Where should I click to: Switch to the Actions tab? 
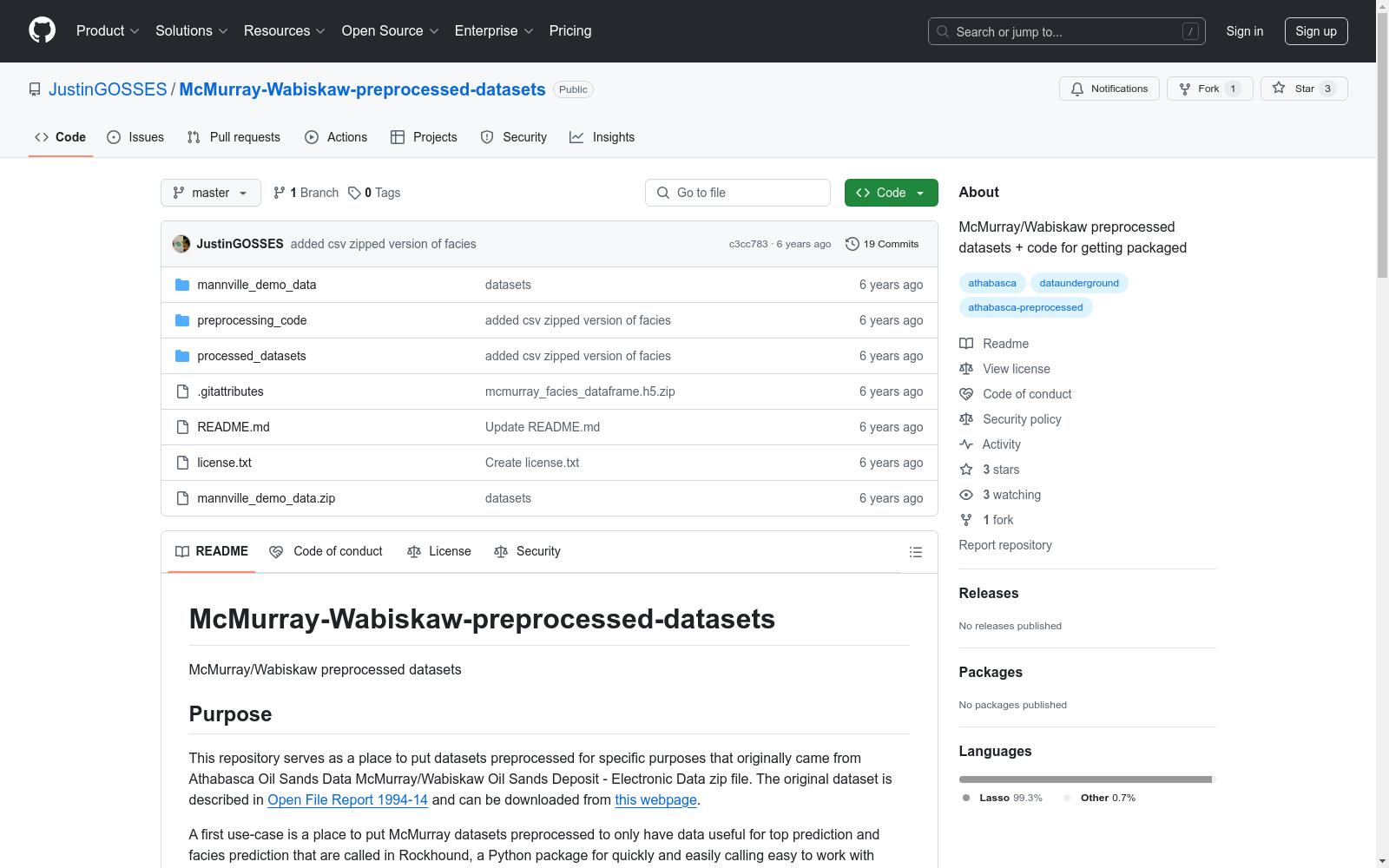(x=336, y=137)
